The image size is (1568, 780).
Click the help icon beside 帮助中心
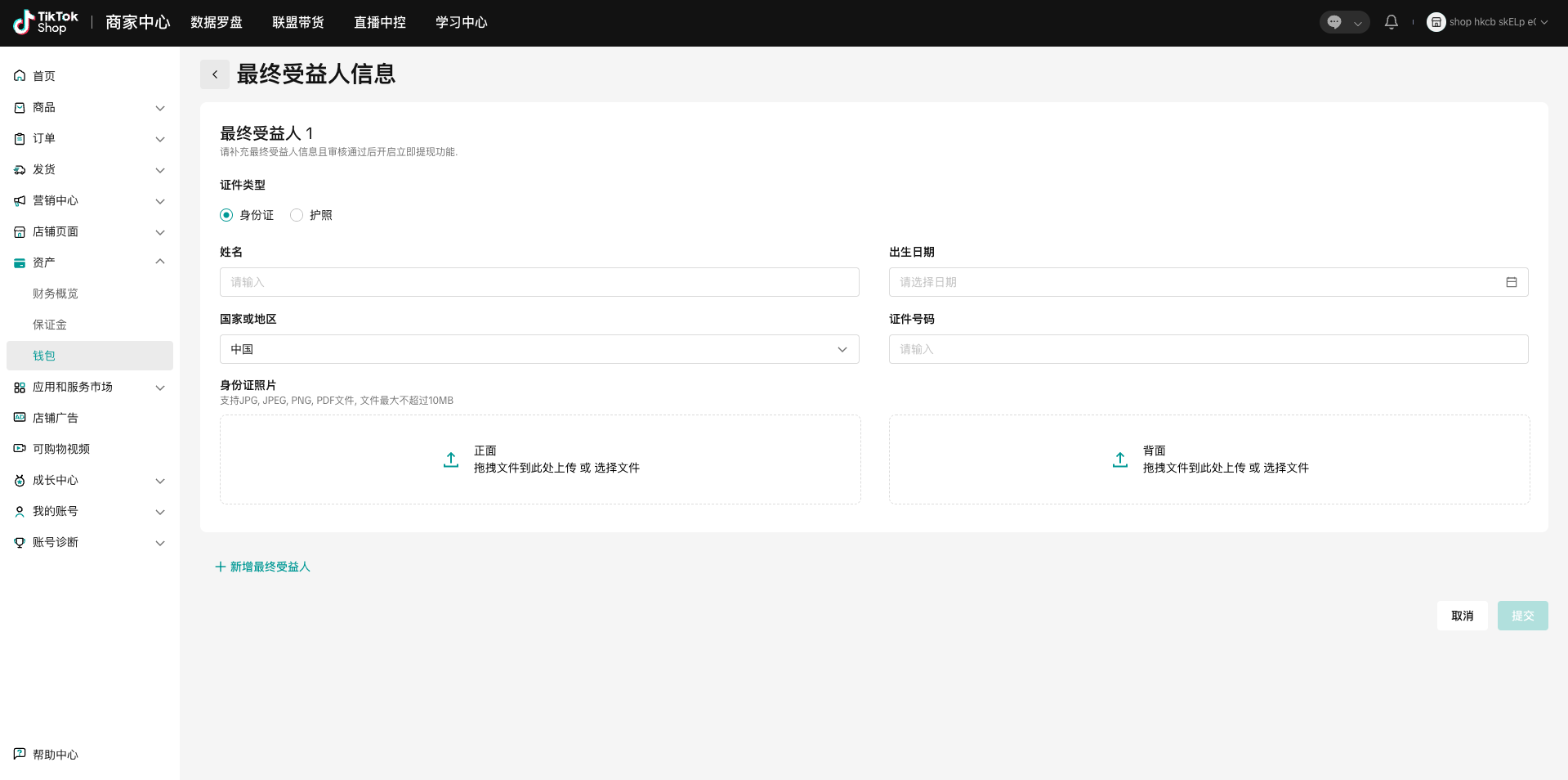(x=20, y=754)
